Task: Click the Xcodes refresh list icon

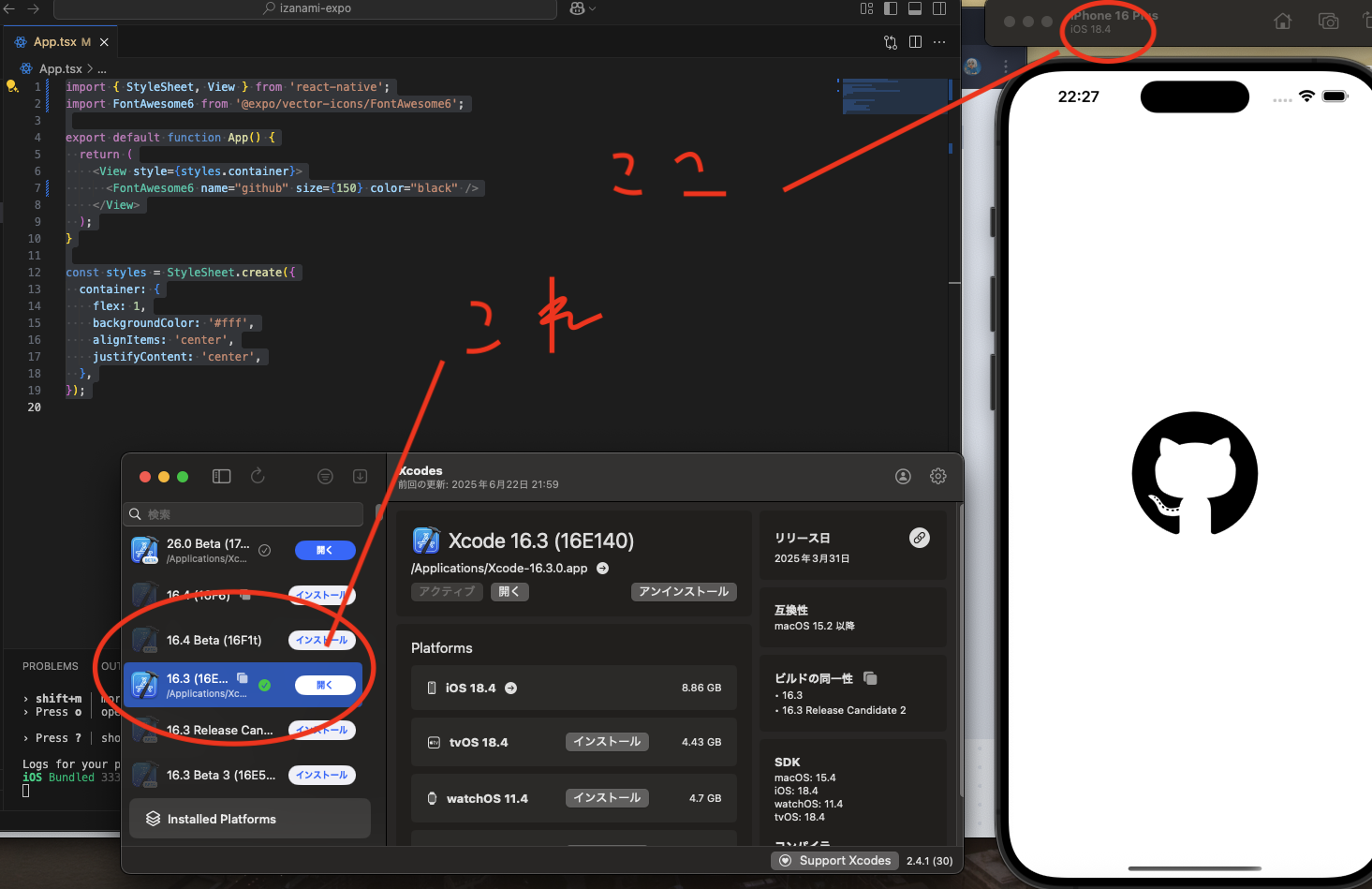Action: (x=258, y=476)
